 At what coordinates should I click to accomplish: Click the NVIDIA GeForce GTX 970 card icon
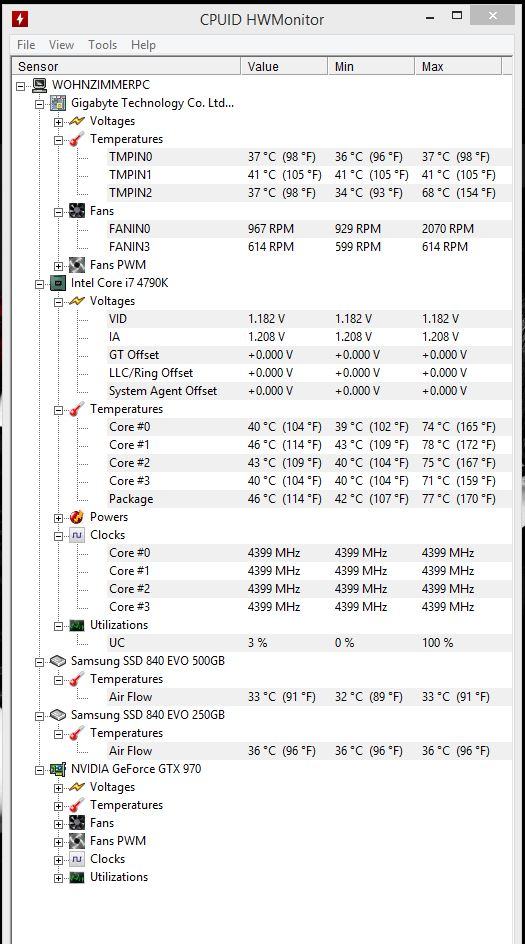point(58,769)
